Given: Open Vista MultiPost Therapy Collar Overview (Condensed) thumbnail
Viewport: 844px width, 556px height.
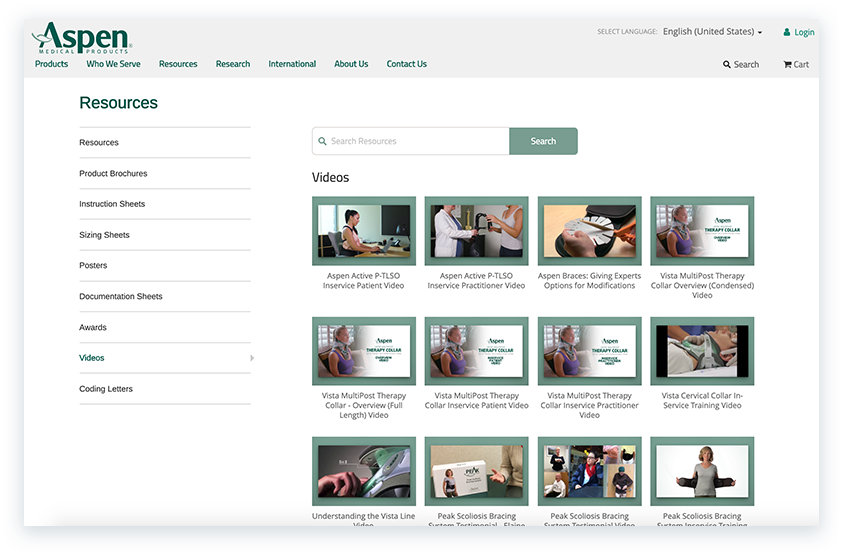Looking at the screenshot, I should pos(702,231).
